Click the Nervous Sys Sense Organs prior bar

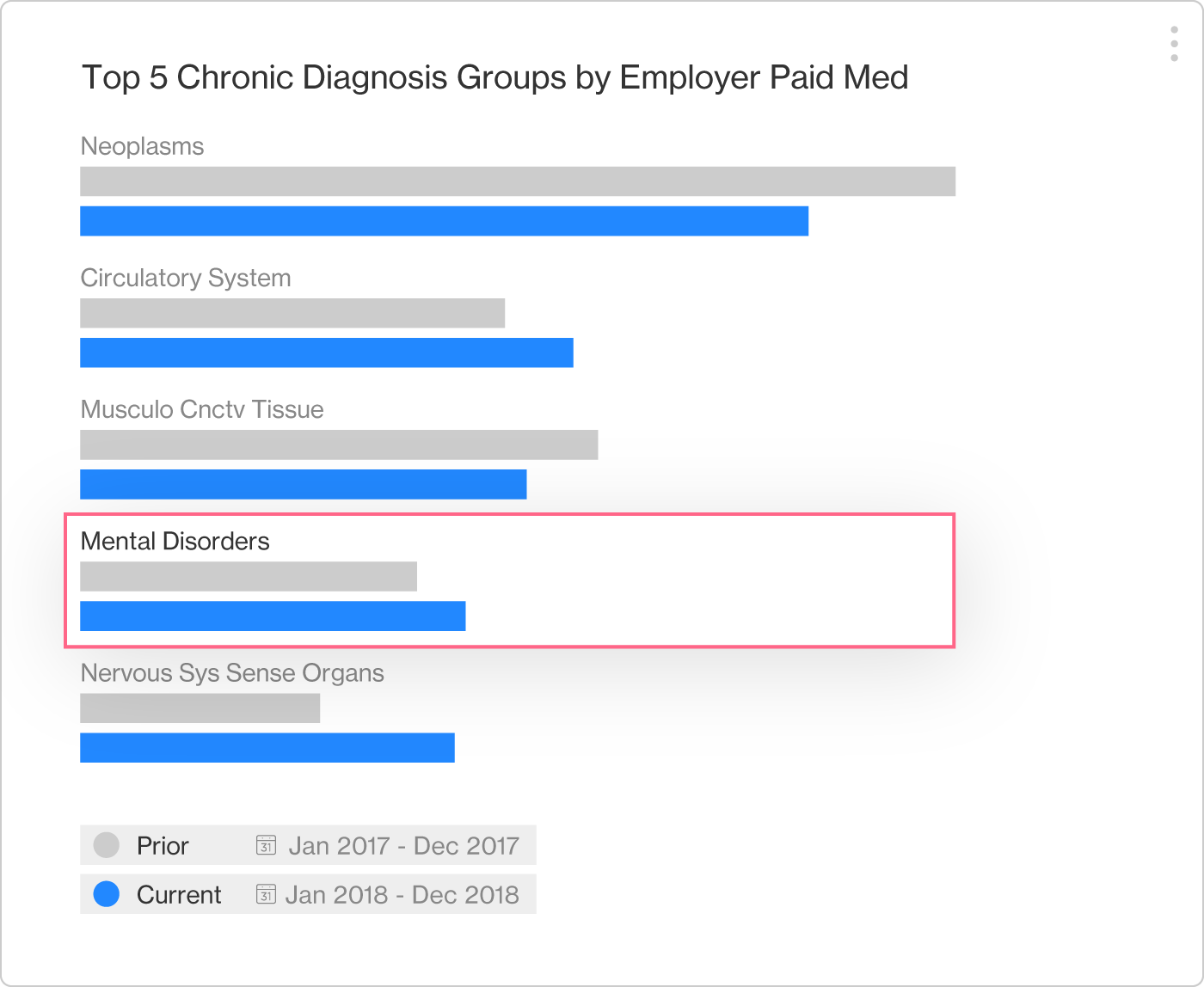tap(200, 708)
